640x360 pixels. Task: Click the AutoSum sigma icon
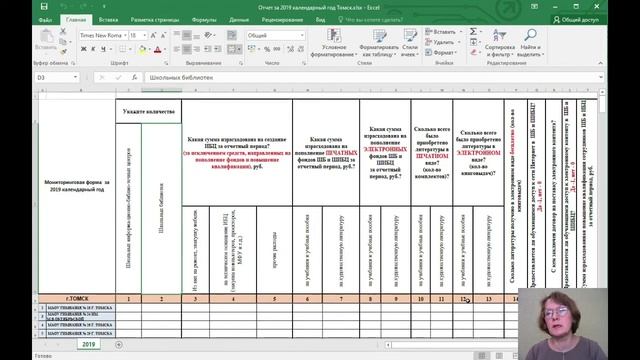coord(473,31)
